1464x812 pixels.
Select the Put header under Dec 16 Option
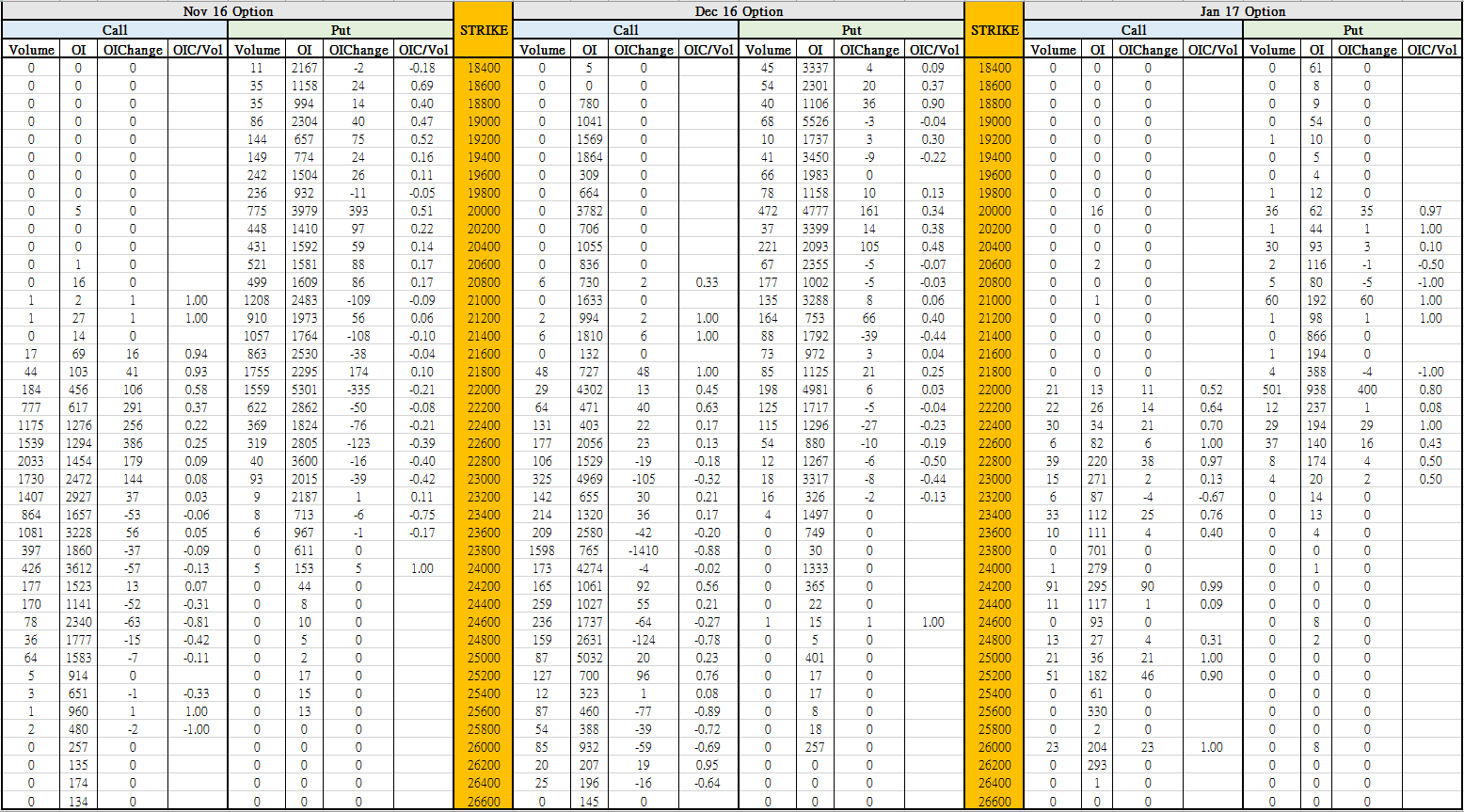tap(851, 30)
